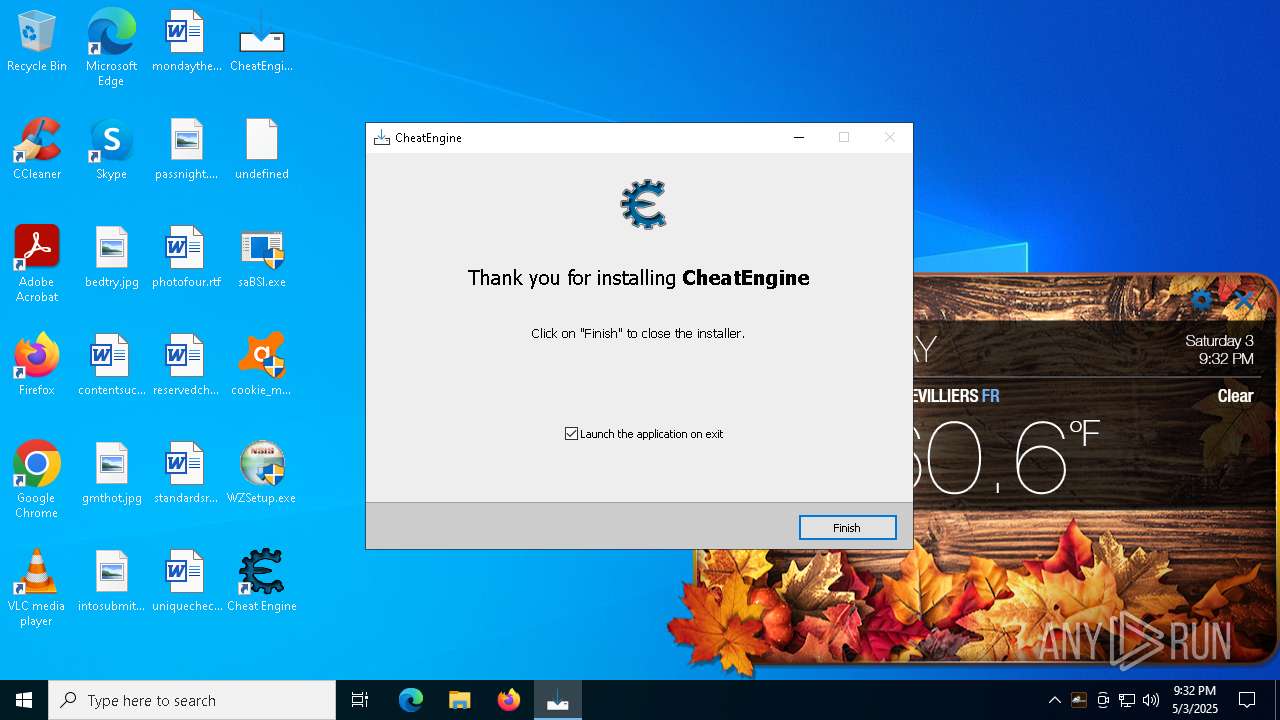Click the Finish button in installer
The image size is (1280, 720).
pyautogui.click(x=847, y=527)
